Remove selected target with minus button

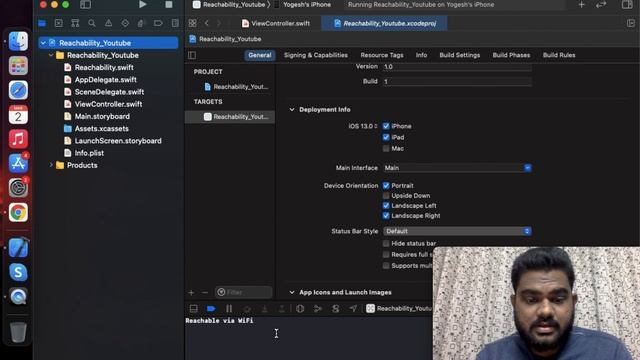[x=205, y=292]
